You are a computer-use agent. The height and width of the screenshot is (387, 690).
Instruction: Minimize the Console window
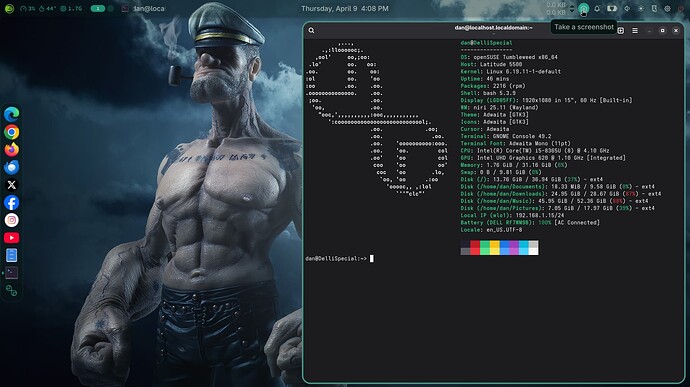coord(649,30)
